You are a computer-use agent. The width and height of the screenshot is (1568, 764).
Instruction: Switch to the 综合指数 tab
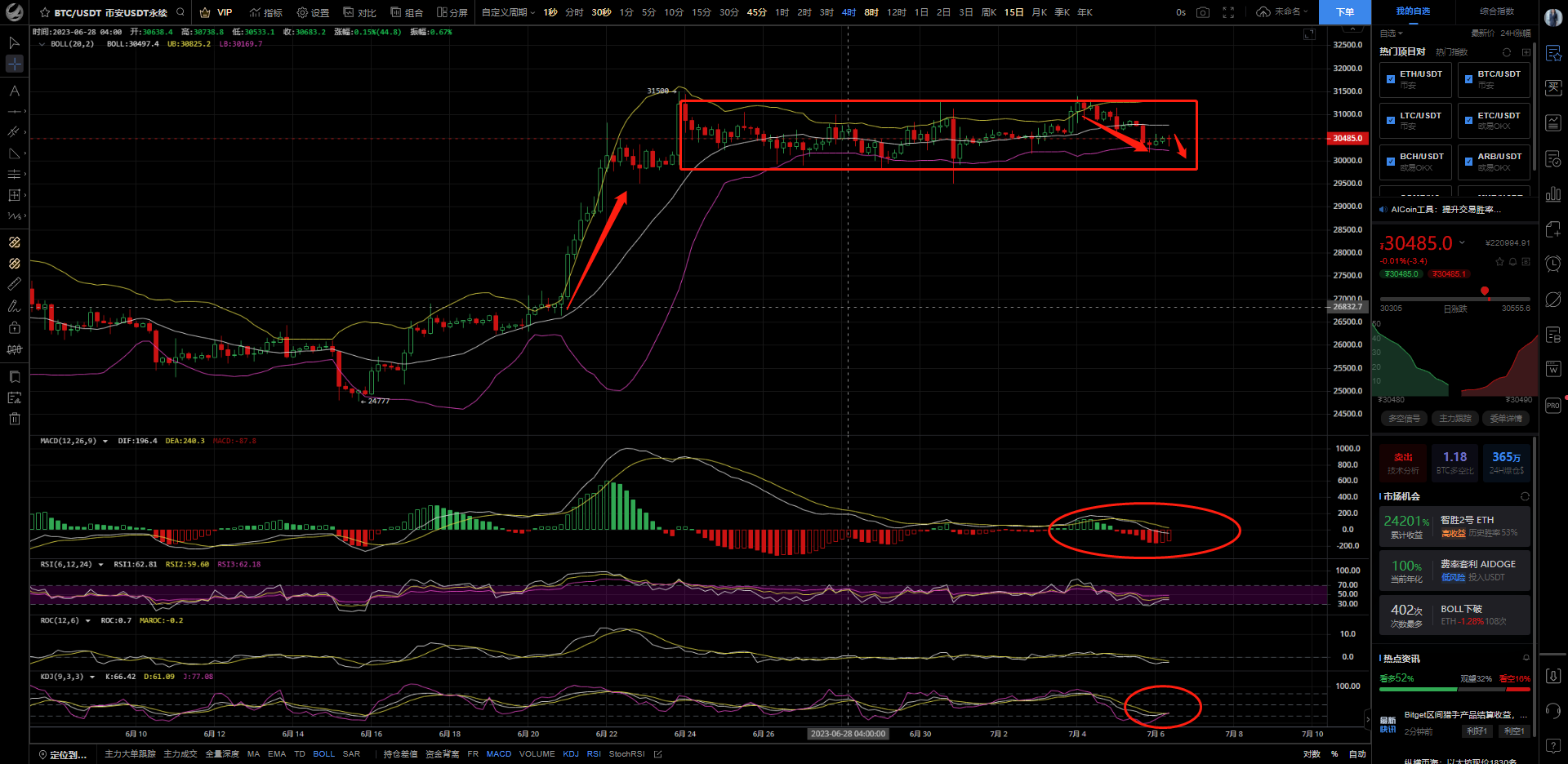coord(1496,11)
